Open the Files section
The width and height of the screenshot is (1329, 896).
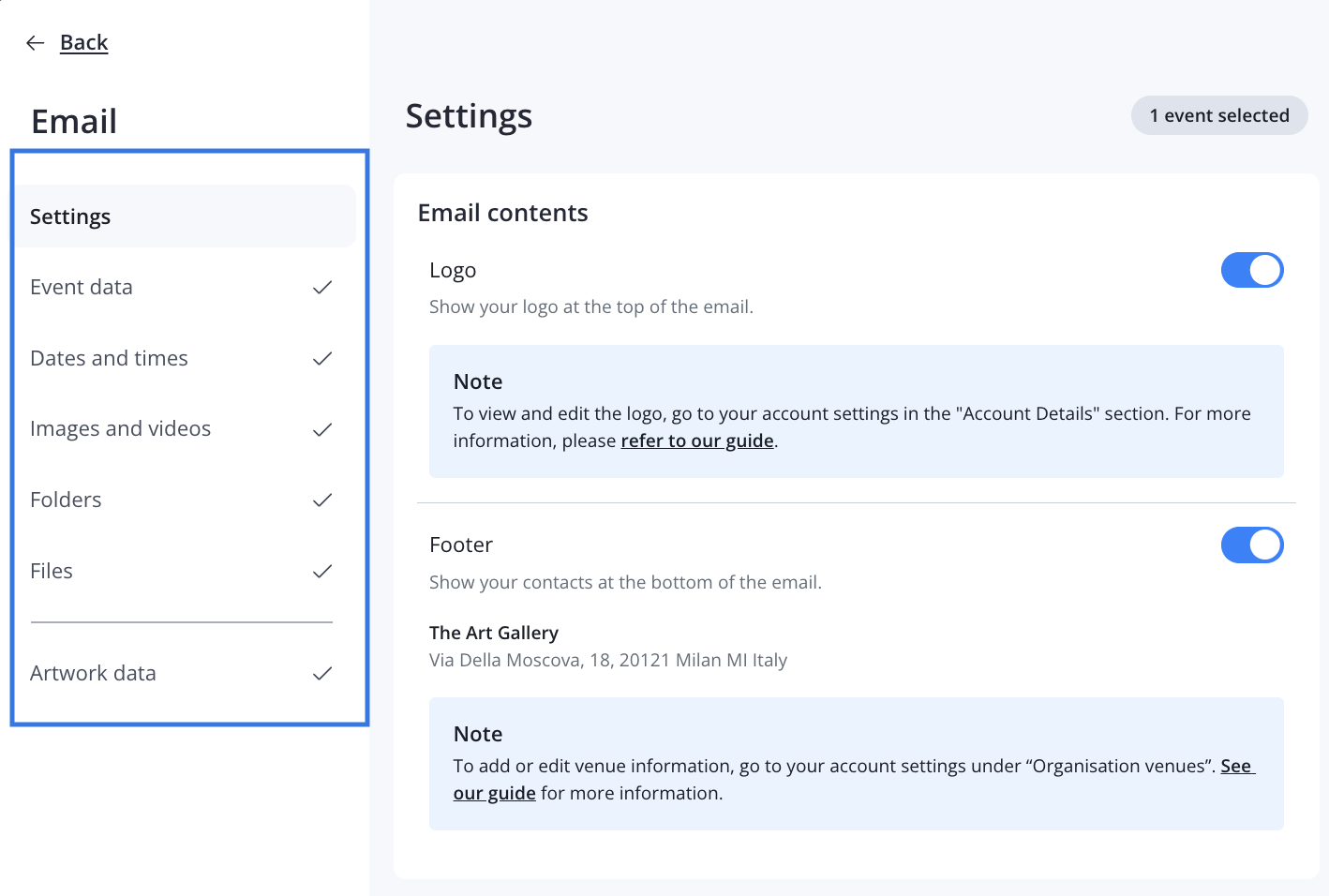pos(52,572)
